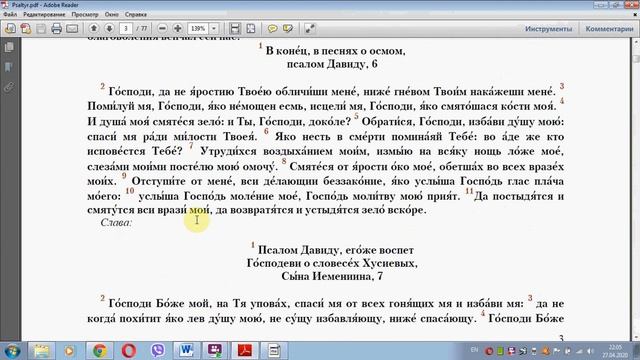Click heading line 'Сына Иеменнина, 7'
This screenshot has width=640, height=360.
(x=332, y=276)
